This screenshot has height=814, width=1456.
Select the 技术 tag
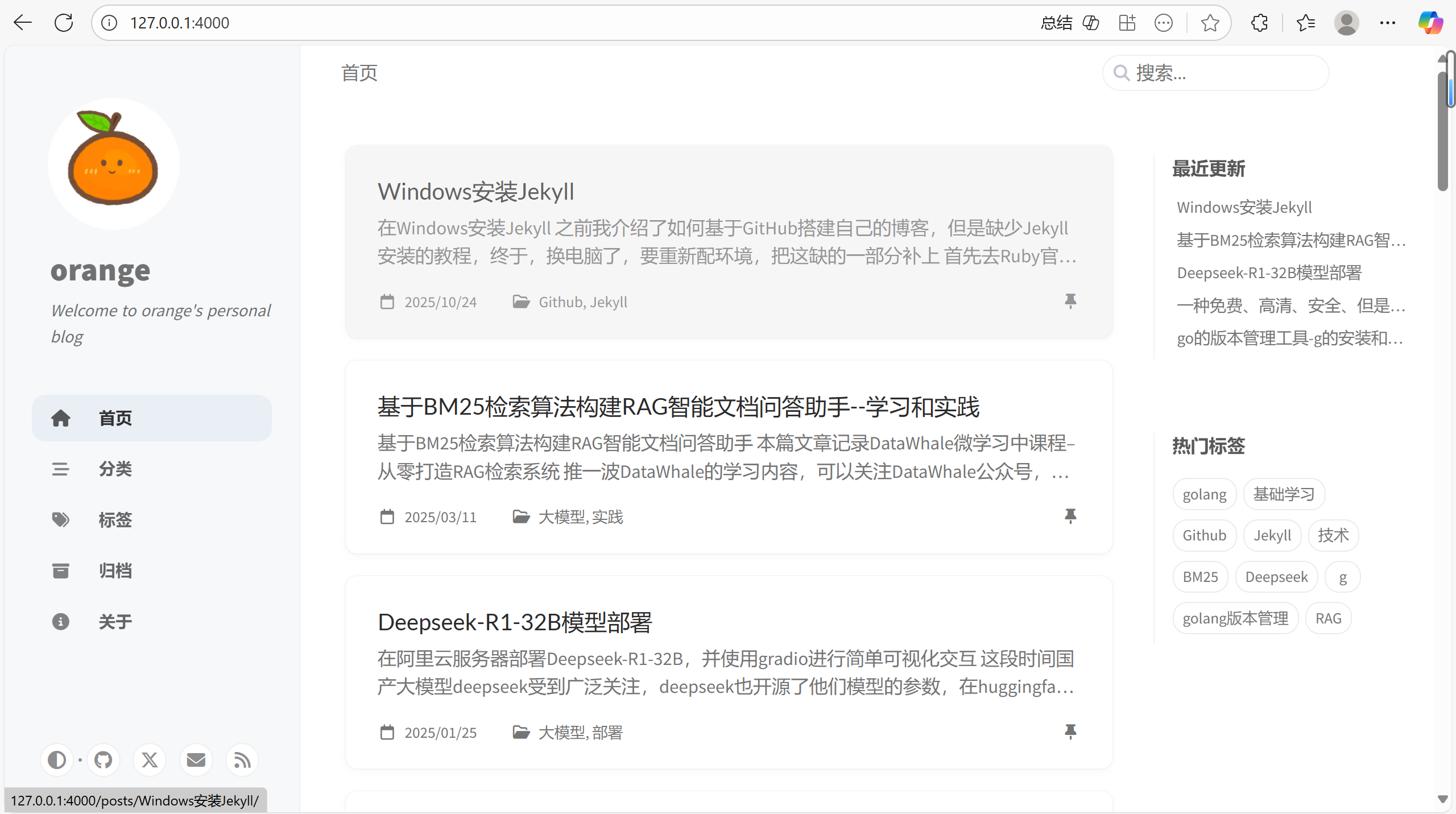click(x=1333, y=535)
